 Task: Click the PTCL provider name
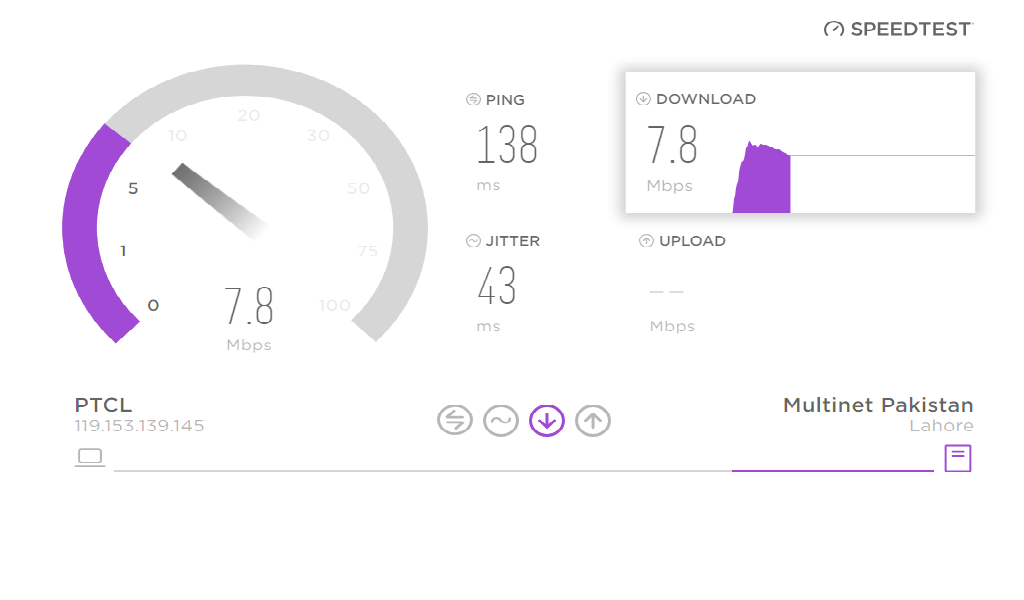103,405
